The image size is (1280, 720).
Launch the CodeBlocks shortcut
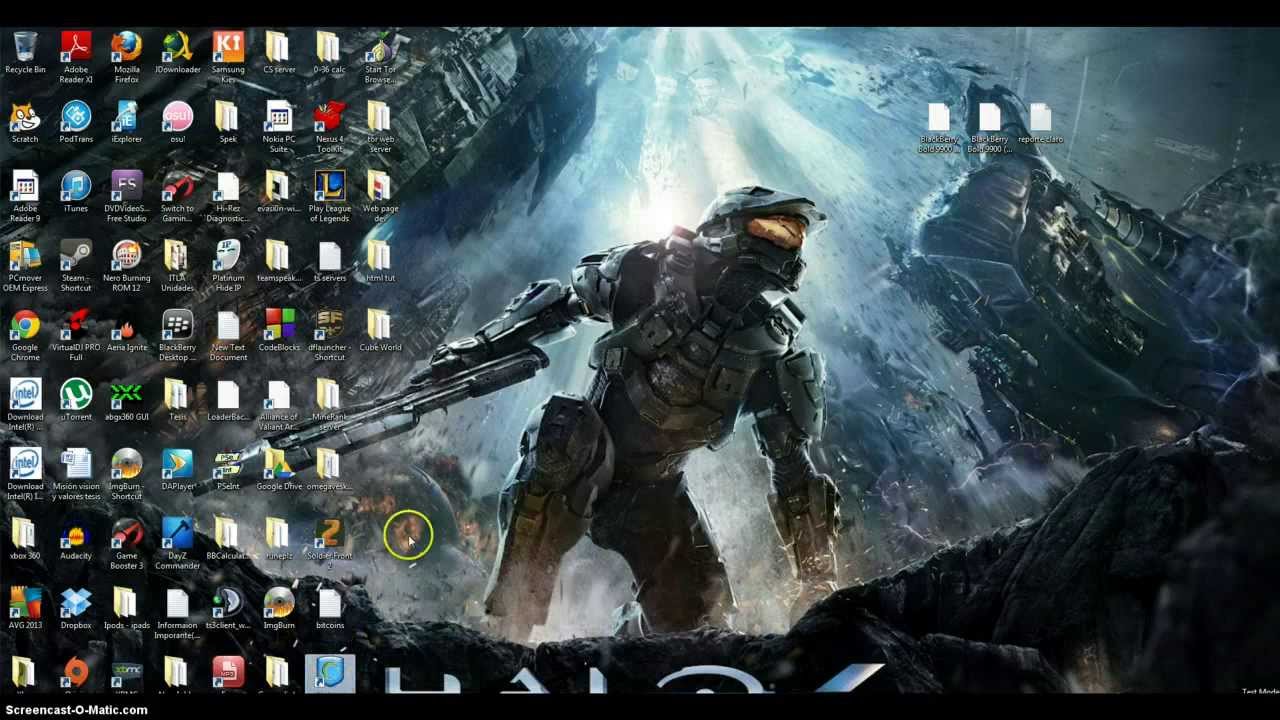point(279,332)
